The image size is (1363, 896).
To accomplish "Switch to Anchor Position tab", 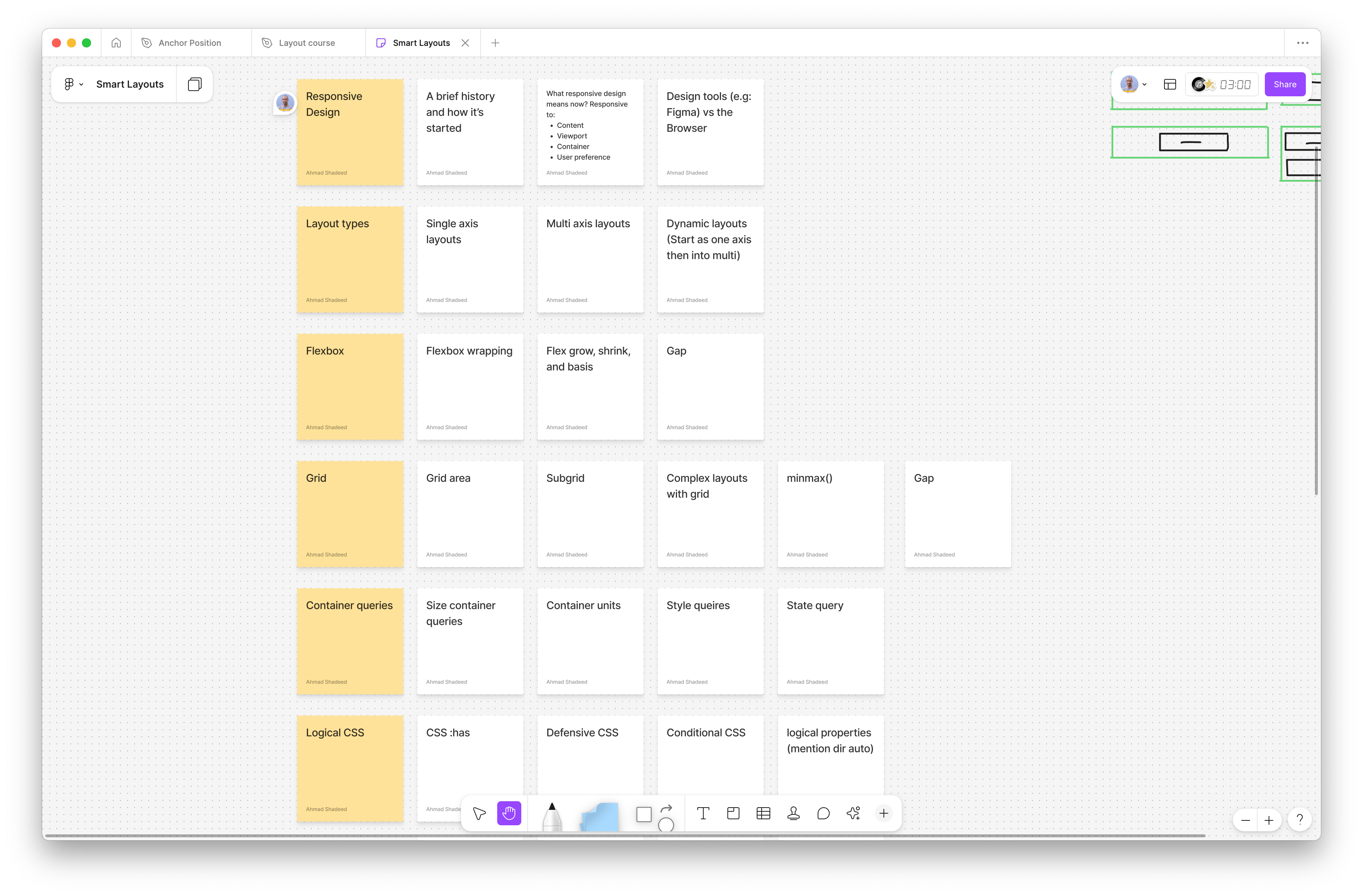I will (190, 43).
